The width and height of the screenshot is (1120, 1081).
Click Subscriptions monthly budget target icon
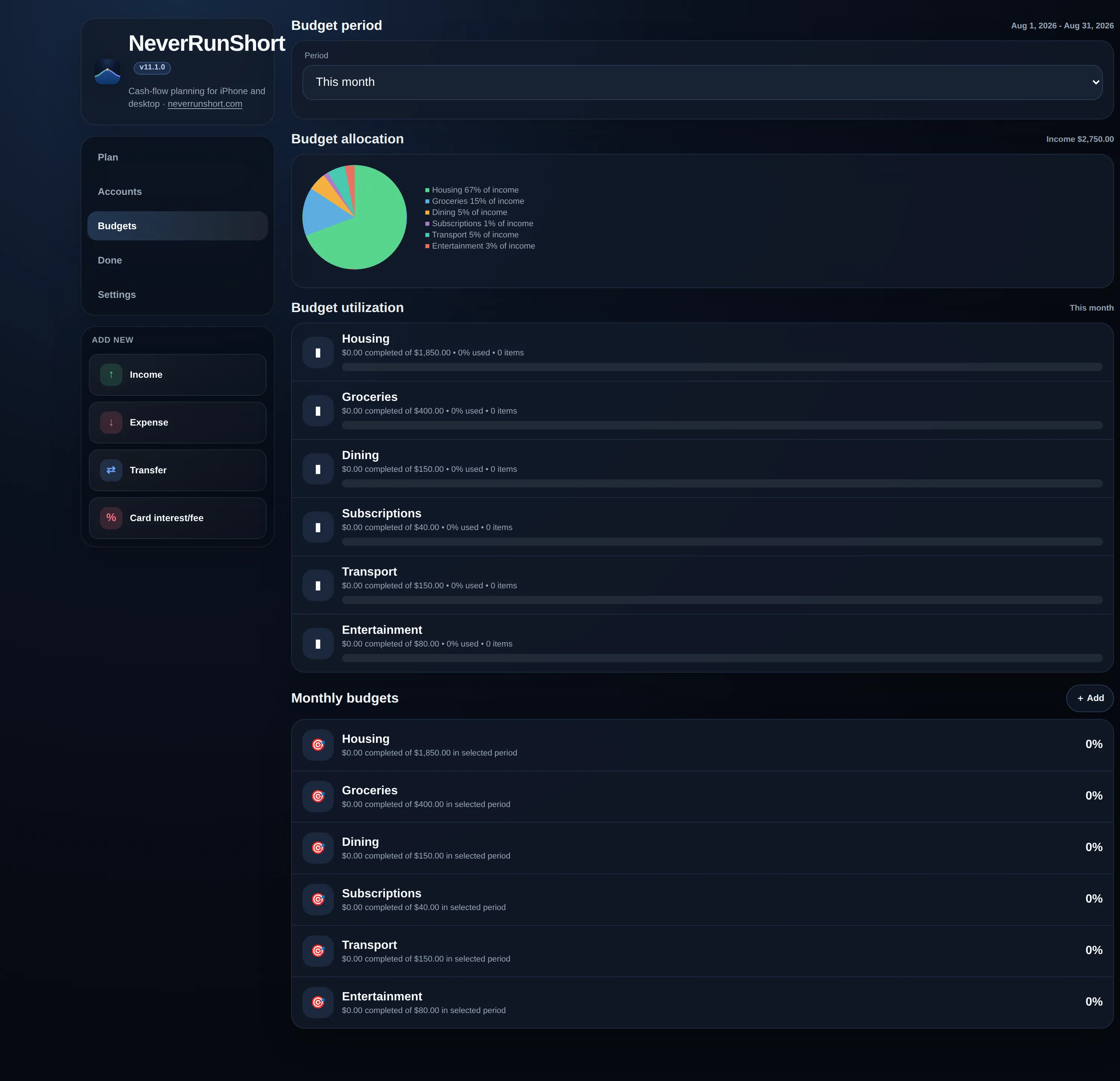point(318,899)
